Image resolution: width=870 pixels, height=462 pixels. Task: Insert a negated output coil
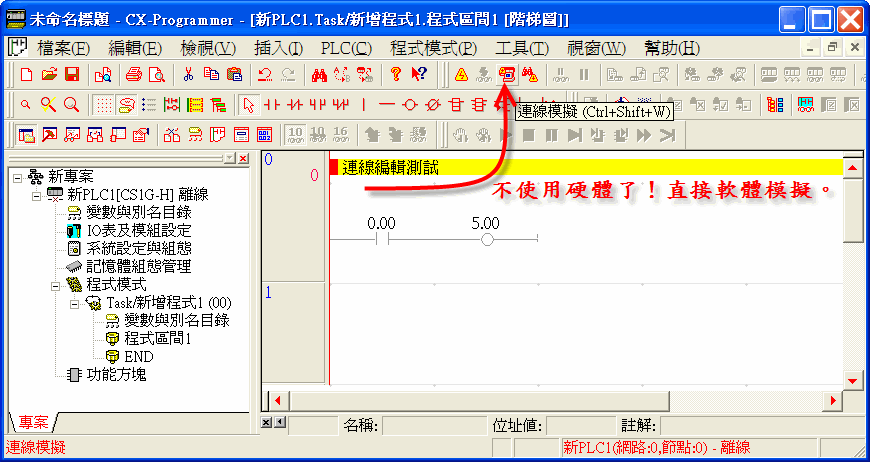pos(433,104)
